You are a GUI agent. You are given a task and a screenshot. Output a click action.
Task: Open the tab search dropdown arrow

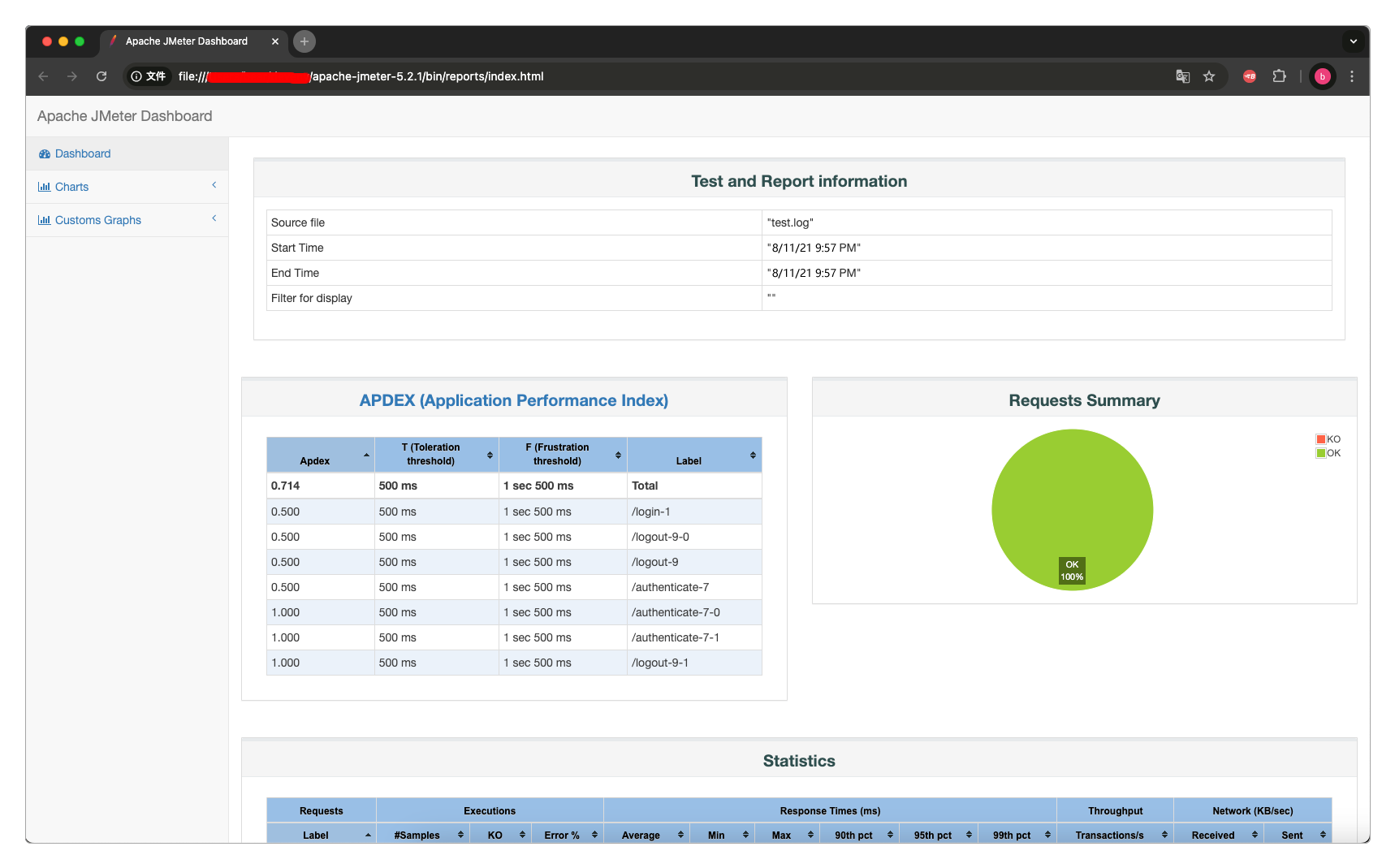[1354, 41]
